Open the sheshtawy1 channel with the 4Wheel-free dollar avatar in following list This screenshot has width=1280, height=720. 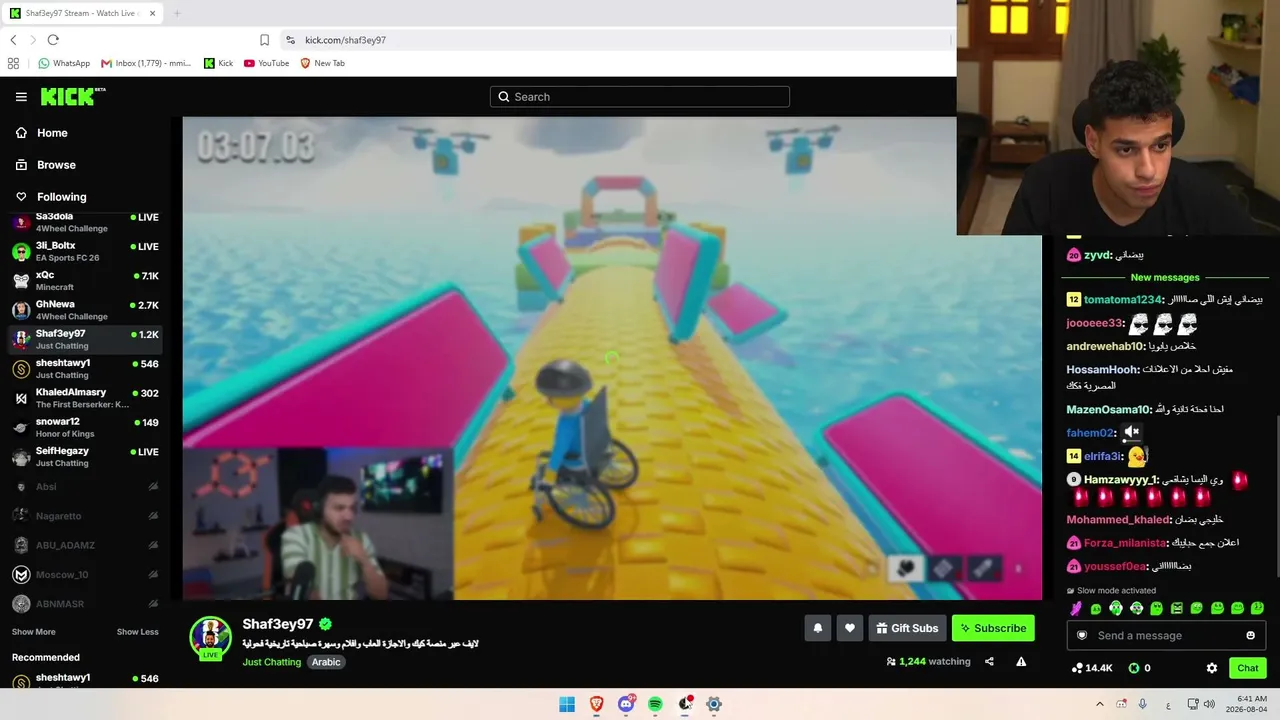click(86, 369)
